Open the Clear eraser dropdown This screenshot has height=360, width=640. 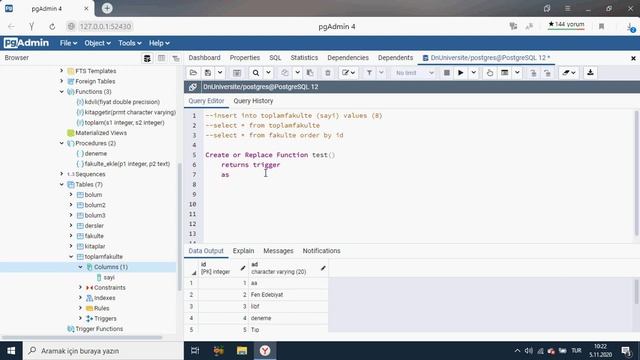[x=569, y=73]
